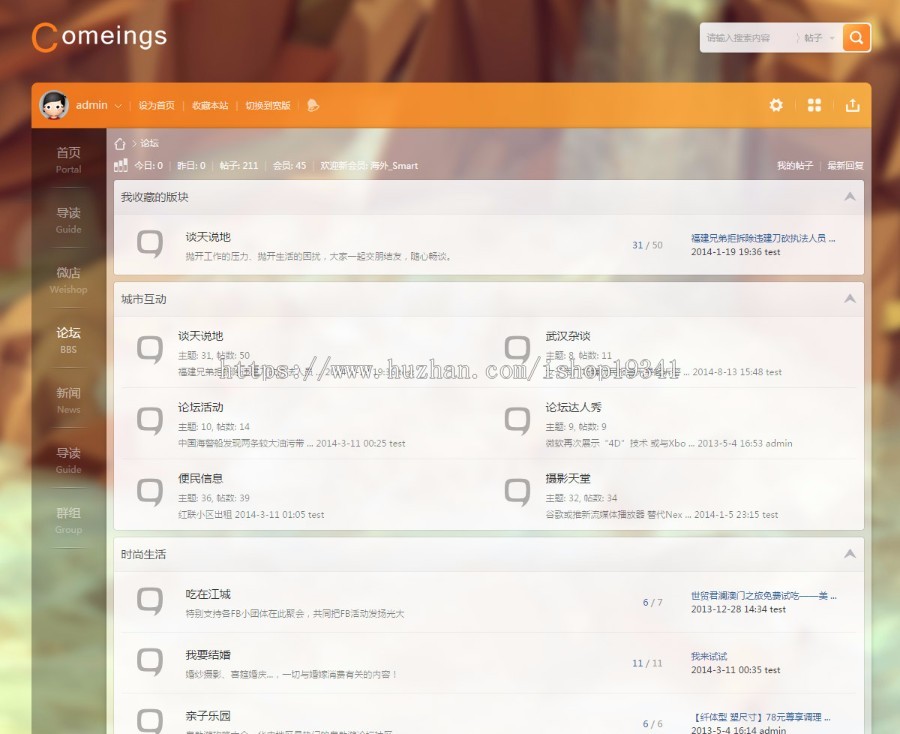This screenshot has height=734, width=900.
Task: Open 微店 Weishop in the sidebar
Action: (x=68, y=279)
